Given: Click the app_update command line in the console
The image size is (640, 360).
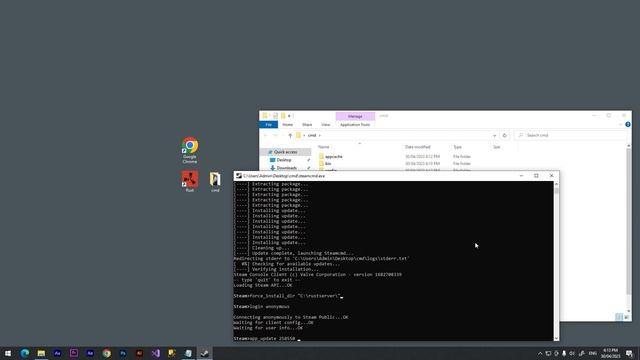Looking at the screenshot, I should coord(267,338).
